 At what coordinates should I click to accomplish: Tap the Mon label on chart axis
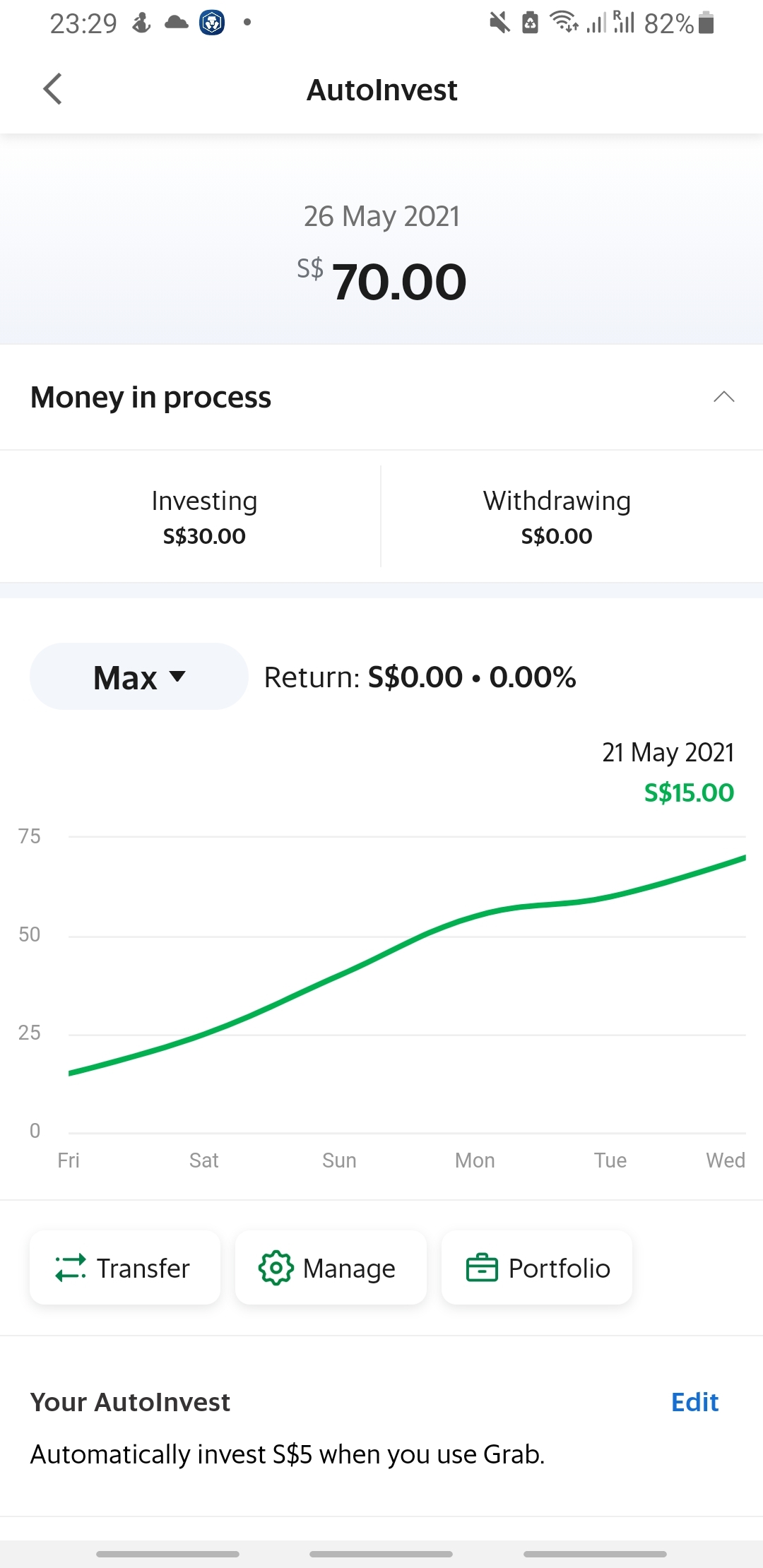click(475, 1160)
